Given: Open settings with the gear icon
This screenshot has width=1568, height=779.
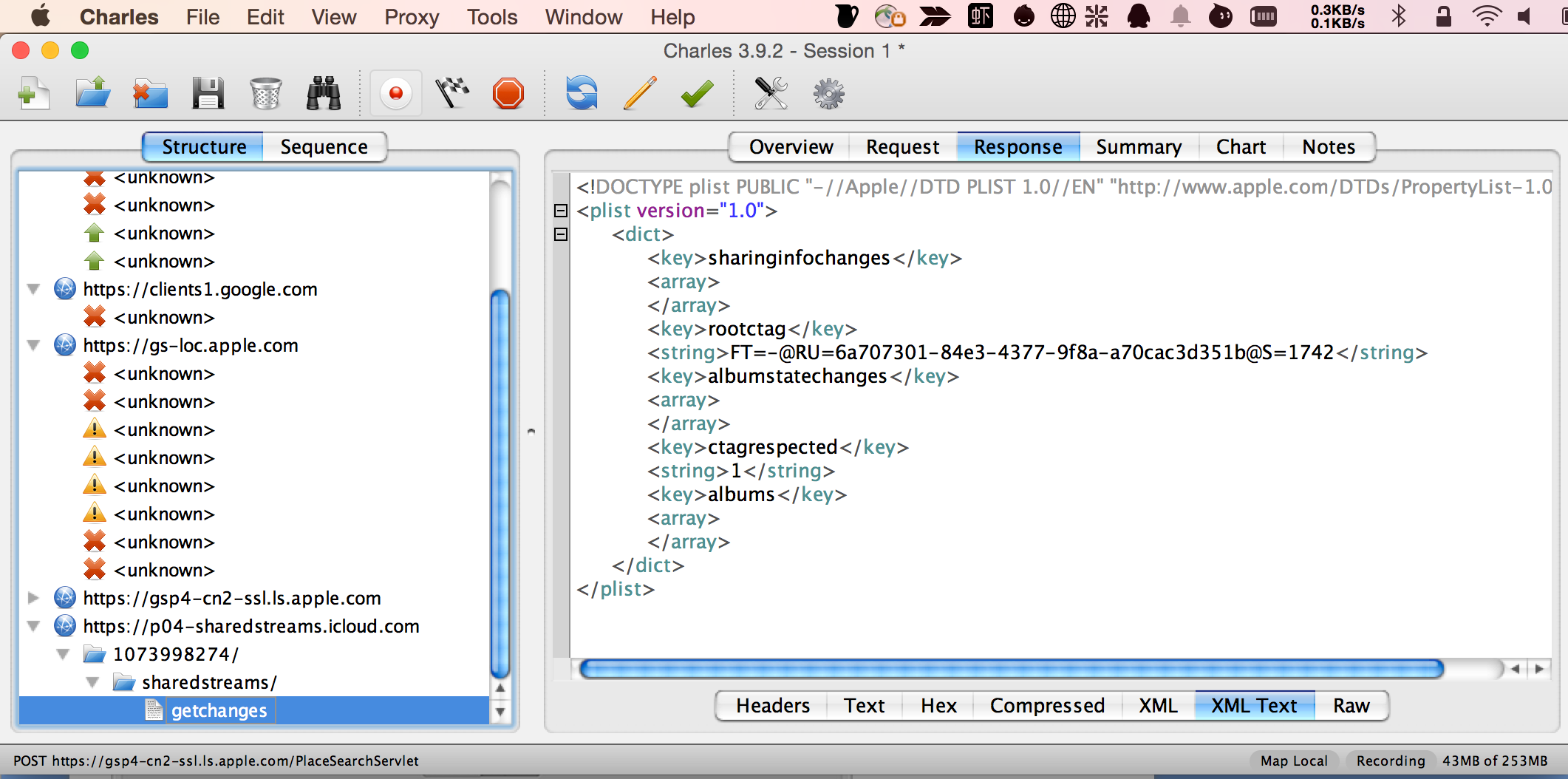Looking at the screenshot, I should (829, 94).
